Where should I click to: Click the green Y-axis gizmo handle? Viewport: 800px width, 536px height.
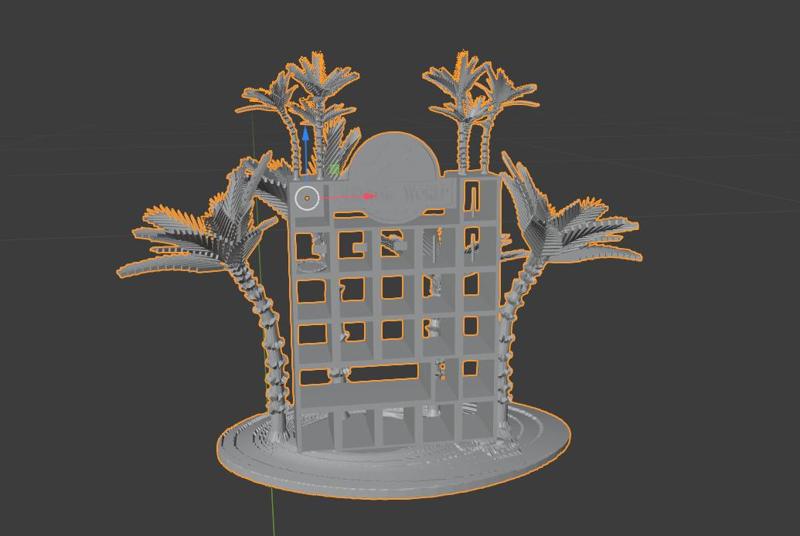tap(334, 169)
